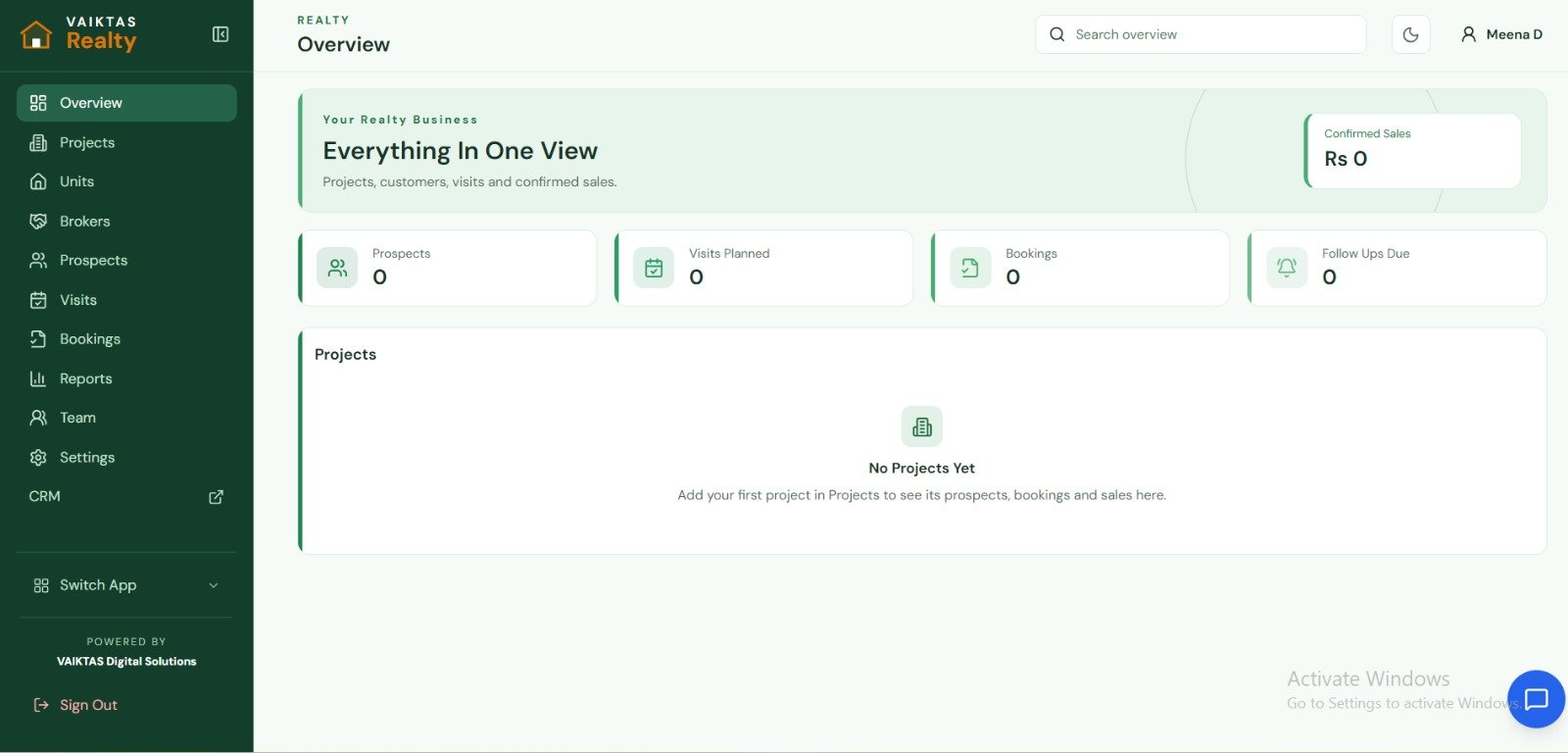Screen dimensions: 1568x753
Task: Open the CRM link in sidebar
Action: pos(126,497)
